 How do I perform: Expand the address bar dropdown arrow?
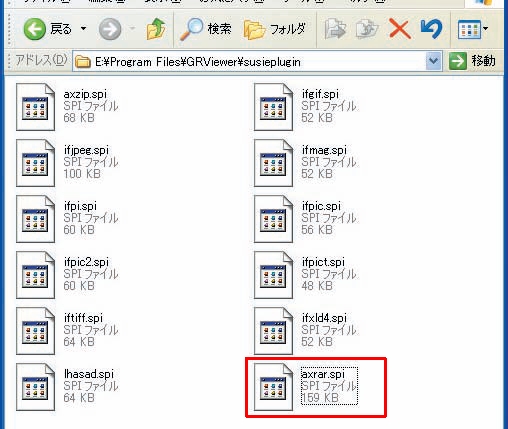point(434,61)
